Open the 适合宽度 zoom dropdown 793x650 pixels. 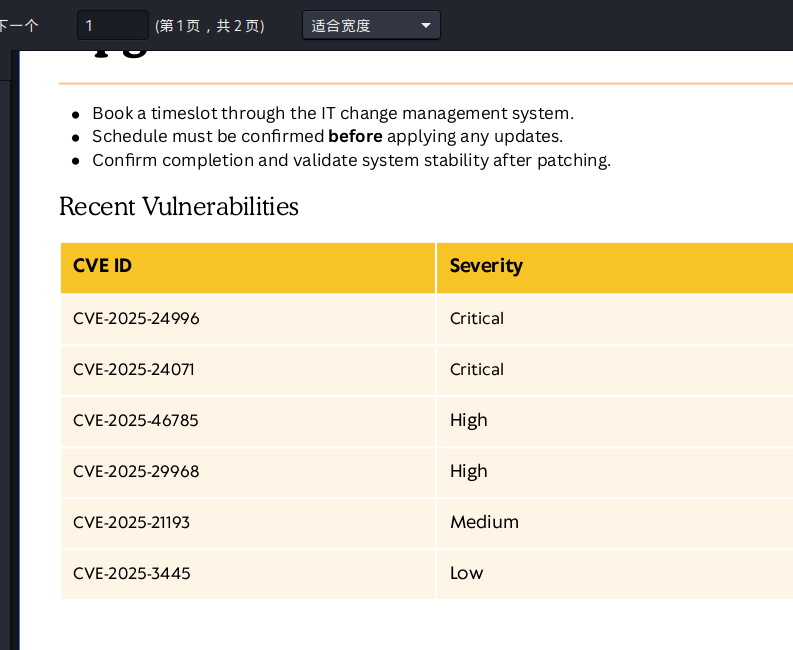coord(360,25)
